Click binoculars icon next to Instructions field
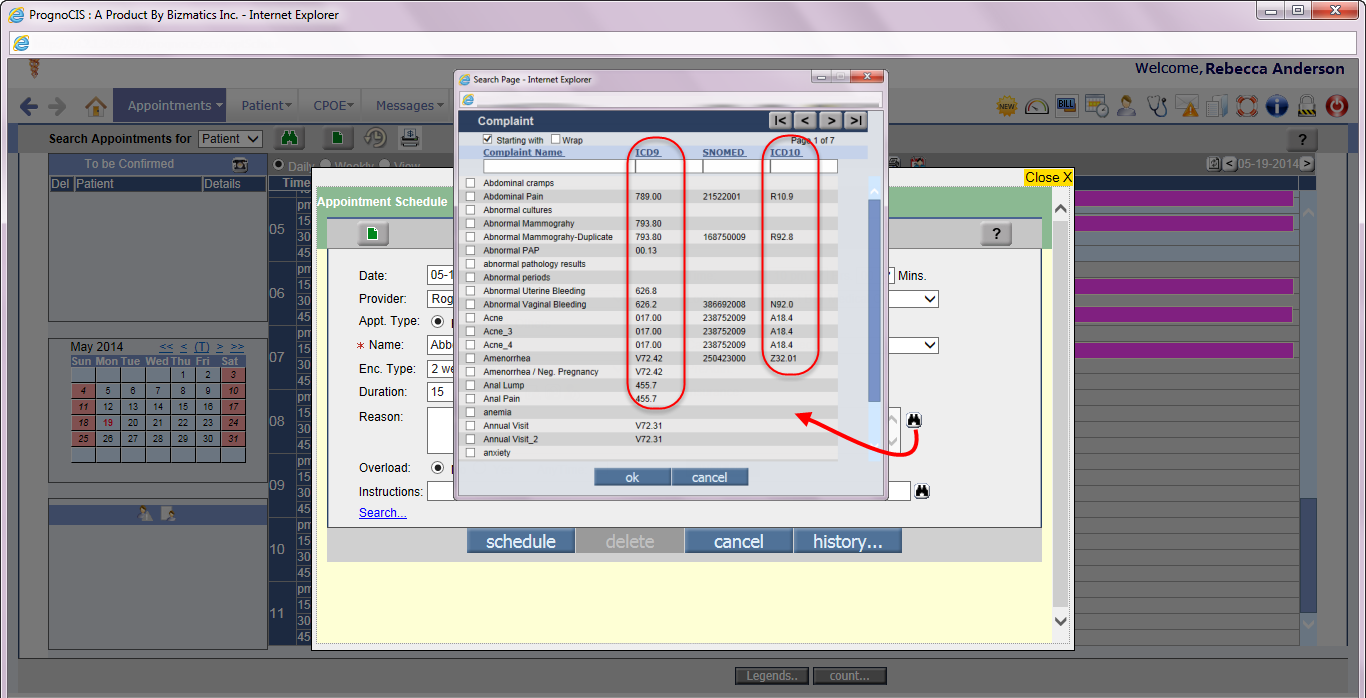Image resolution: width=1366 pixels, height=698 pixels. 922,491
